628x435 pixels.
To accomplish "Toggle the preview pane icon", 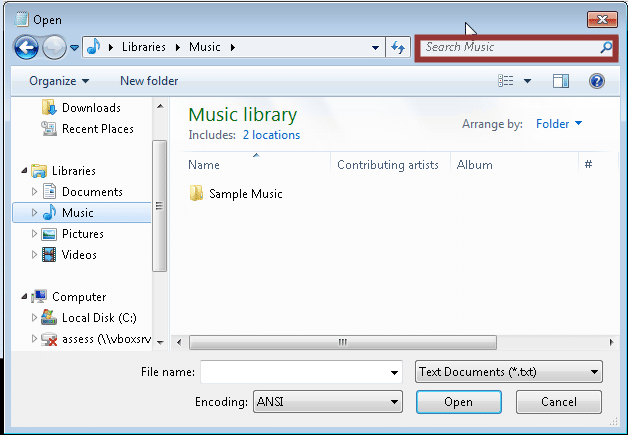I will pos(560,81).
